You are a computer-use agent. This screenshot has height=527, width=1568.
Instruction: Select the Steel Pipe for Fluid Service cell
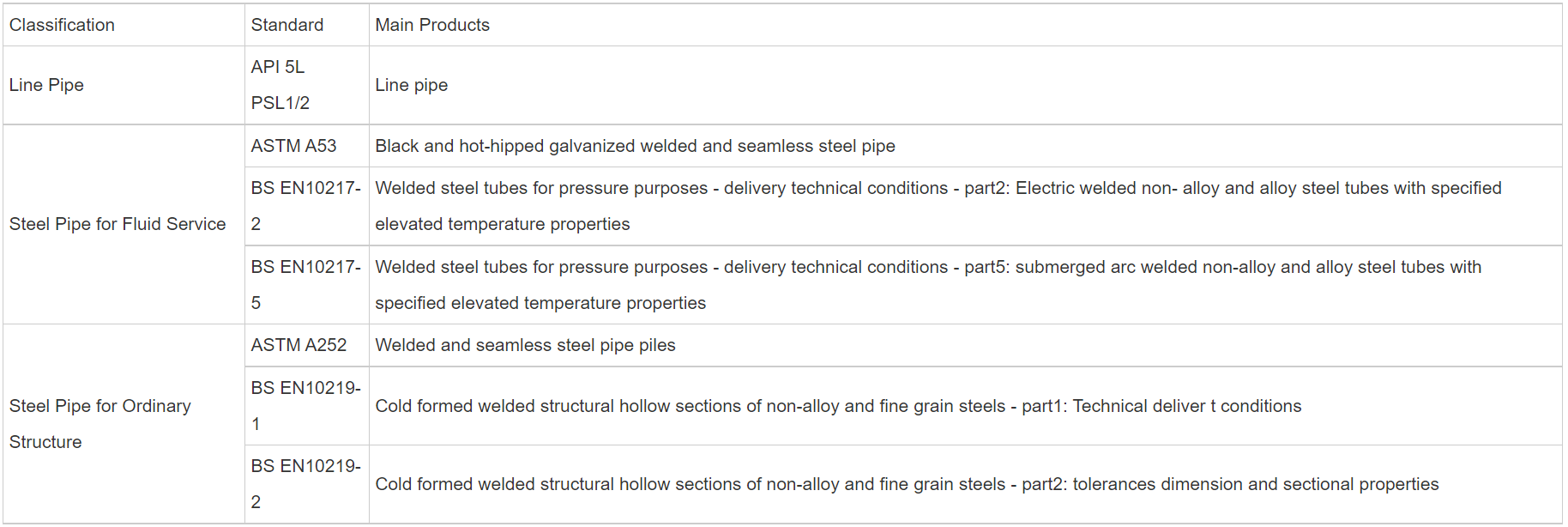tap(118, 224)
